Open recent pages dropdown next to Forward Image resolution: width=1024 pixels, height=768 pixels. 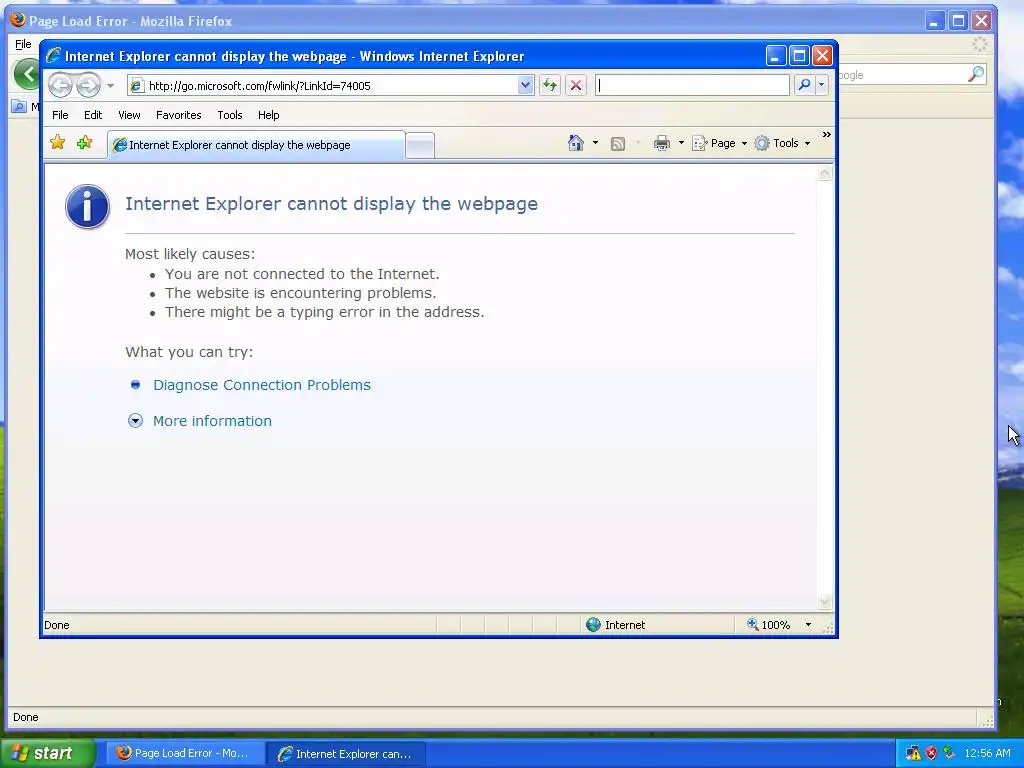click(110, 86)
